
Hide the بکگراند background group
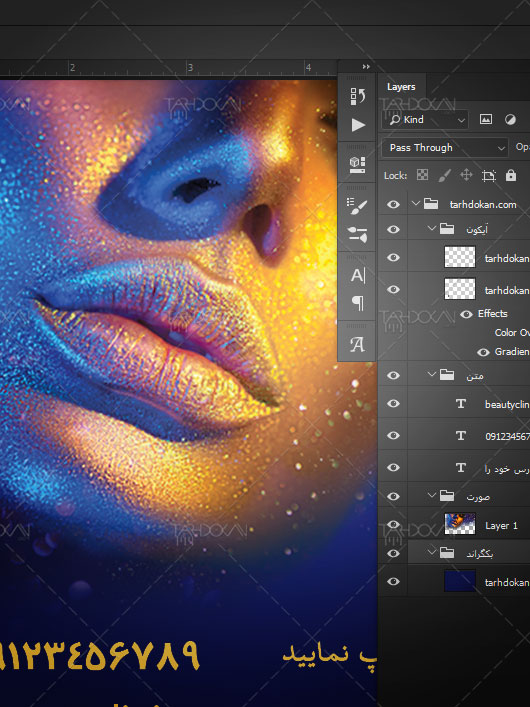point(393,553)
